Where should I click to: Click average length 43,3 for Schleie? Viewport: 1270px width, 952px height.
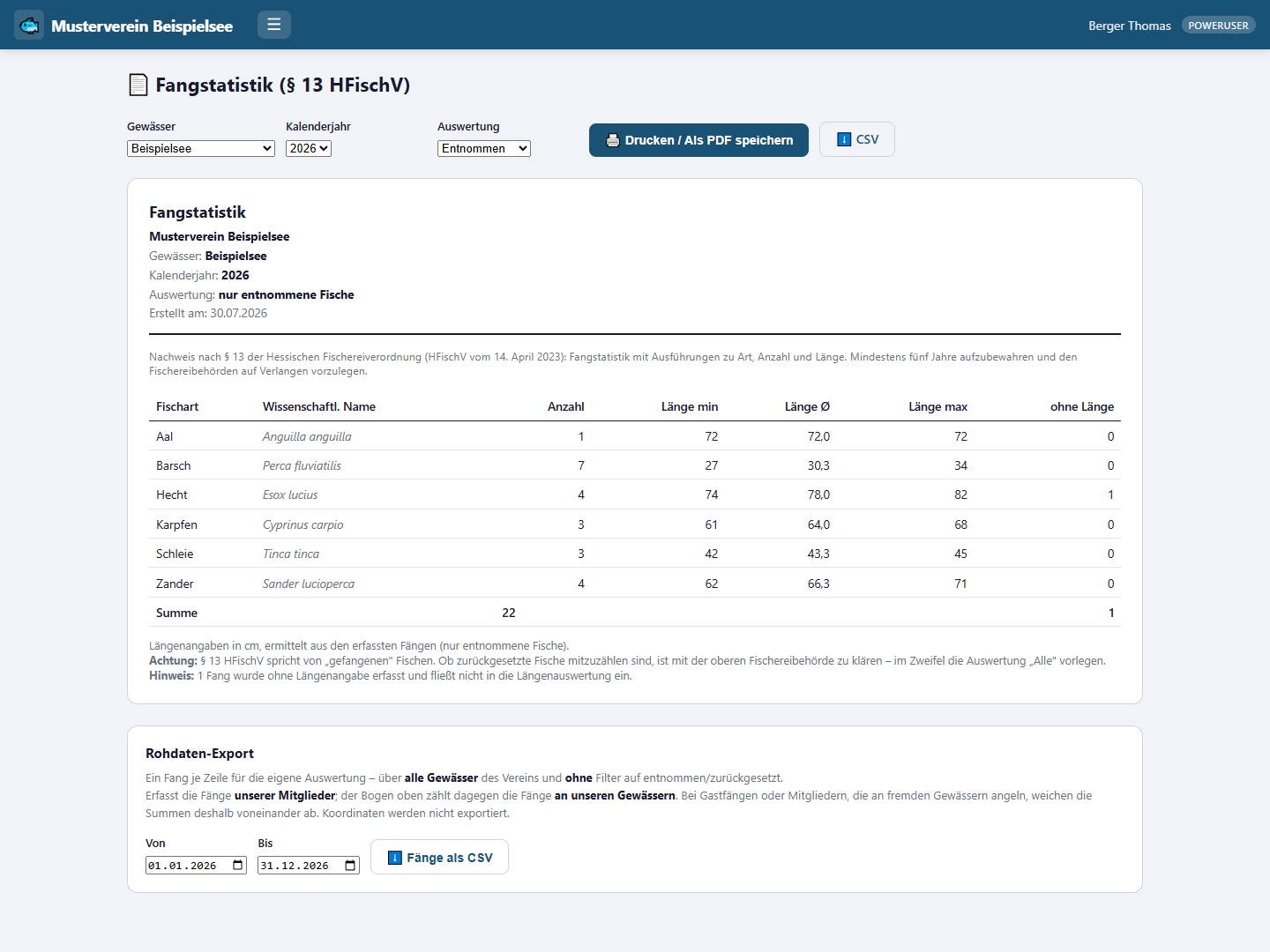818,554
